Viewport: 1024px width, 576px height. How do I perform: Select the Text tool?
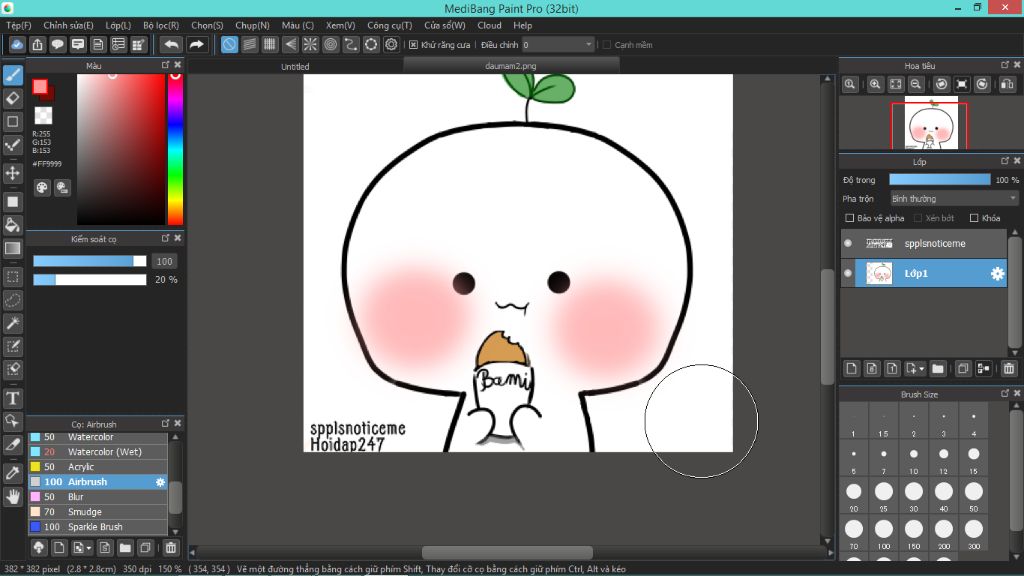click(13, 398)
